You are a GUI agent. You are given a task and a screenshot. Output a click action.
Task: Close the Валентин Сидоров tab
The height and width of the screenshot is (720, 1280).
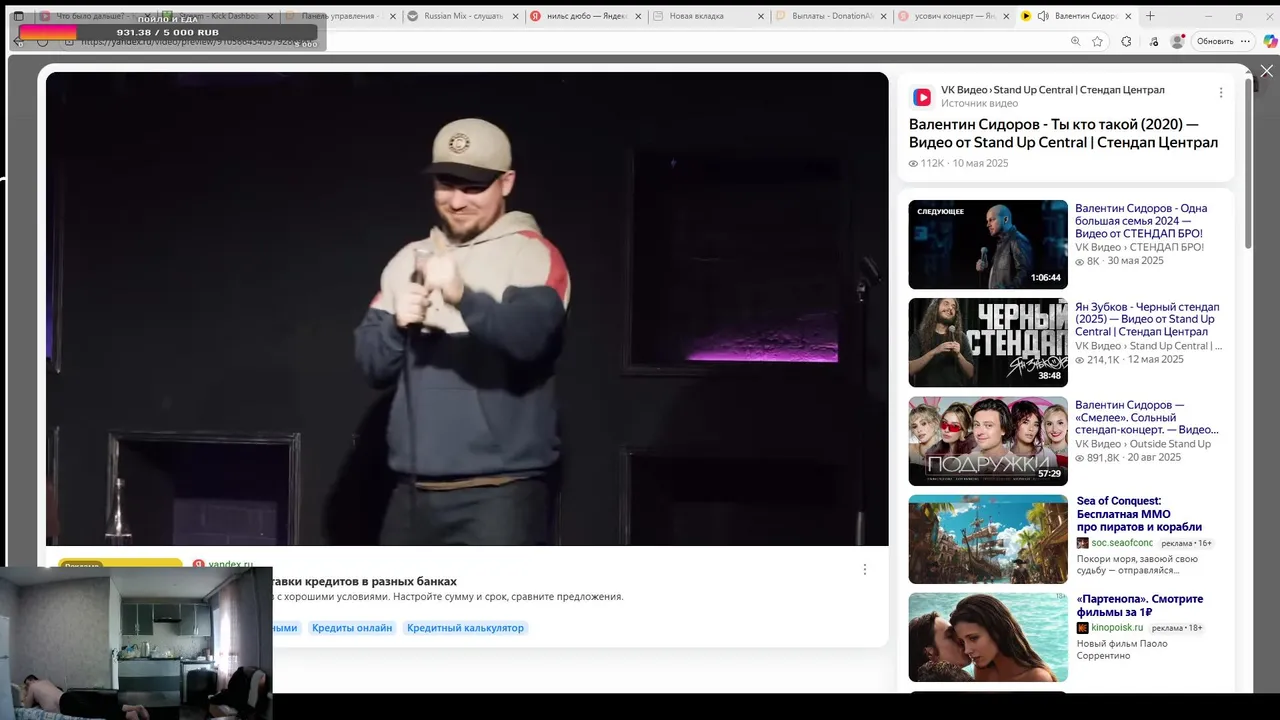click(1129, 16)
